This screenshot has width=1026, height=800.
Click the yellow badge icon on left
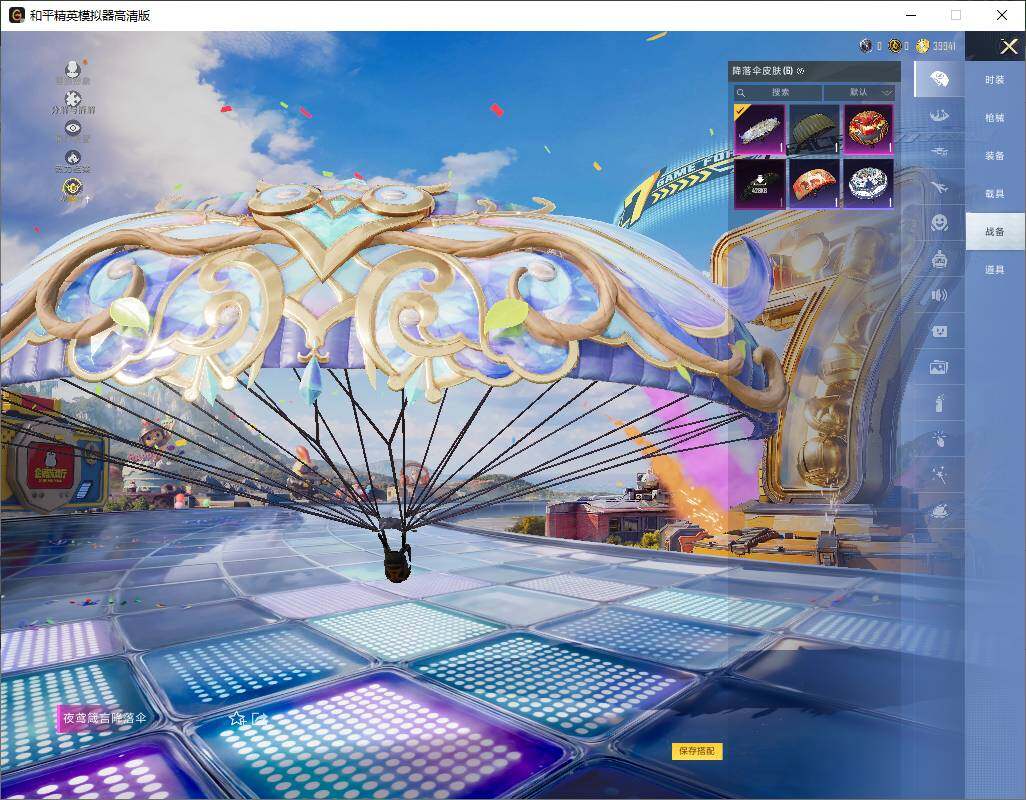click(73, 188)
